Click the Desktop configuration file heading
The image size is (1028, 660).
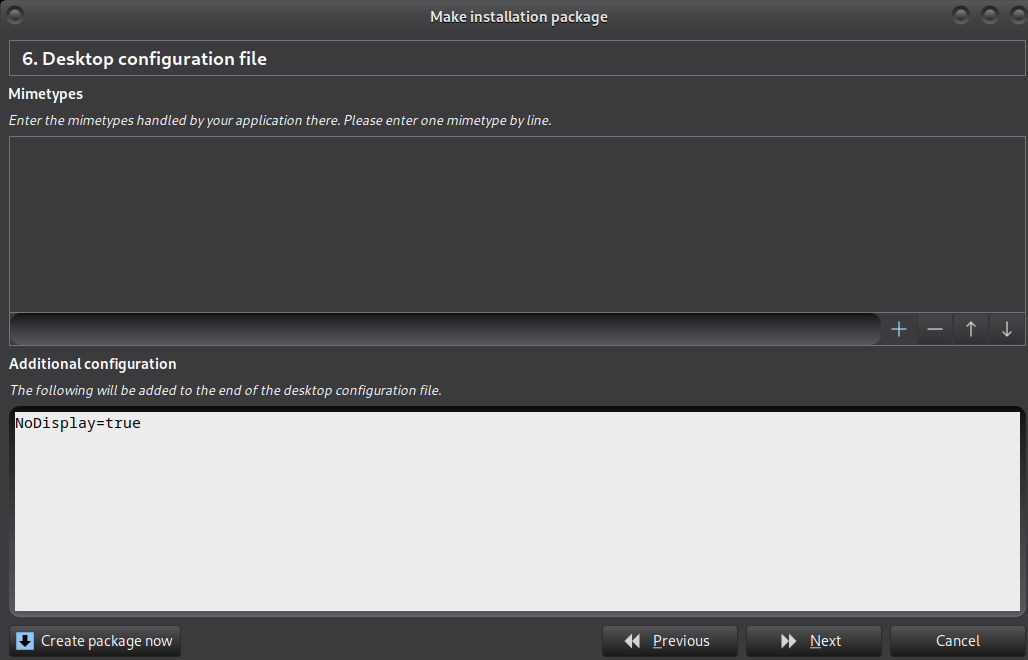pyautogui.click(x=145, y=59)
